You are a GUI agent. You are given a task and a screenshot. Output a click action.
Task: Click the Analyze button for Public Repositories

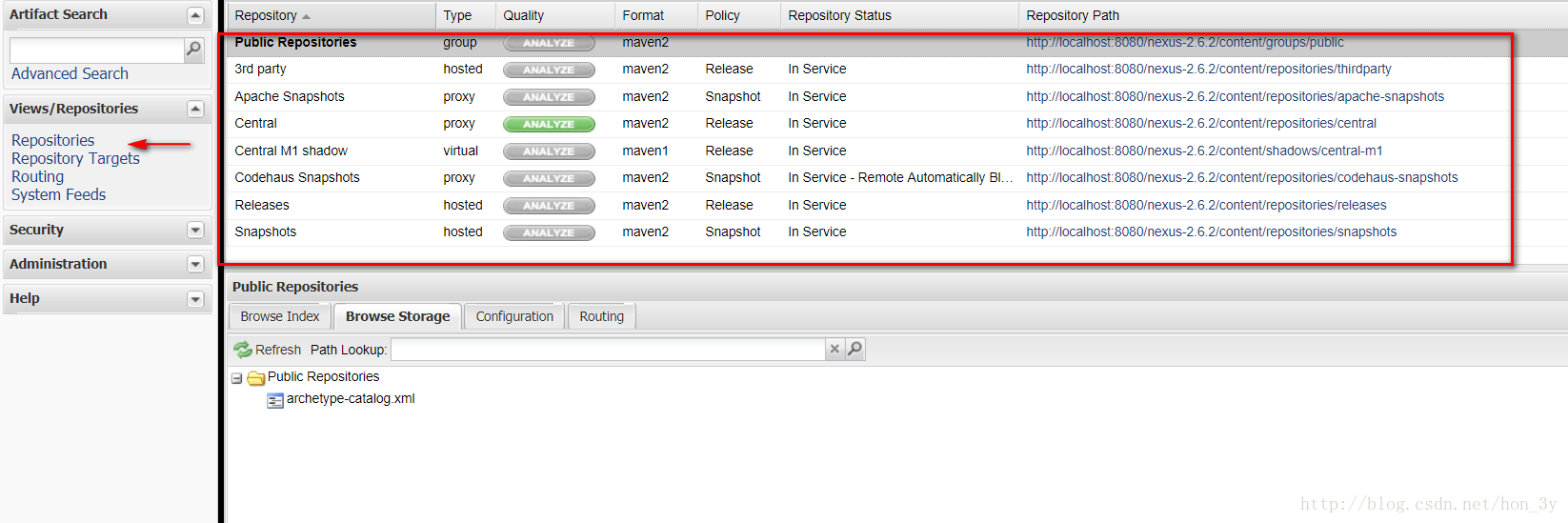point(549,43)
